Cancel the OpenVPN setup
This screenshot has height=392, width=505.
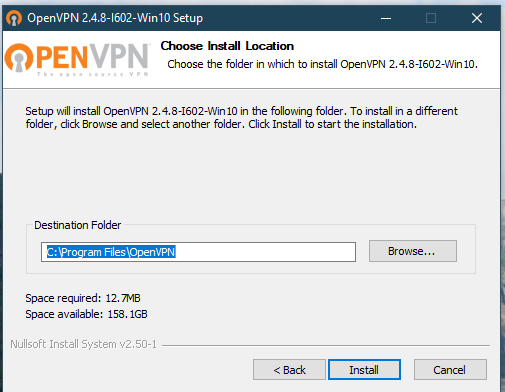tap(450, 369)
